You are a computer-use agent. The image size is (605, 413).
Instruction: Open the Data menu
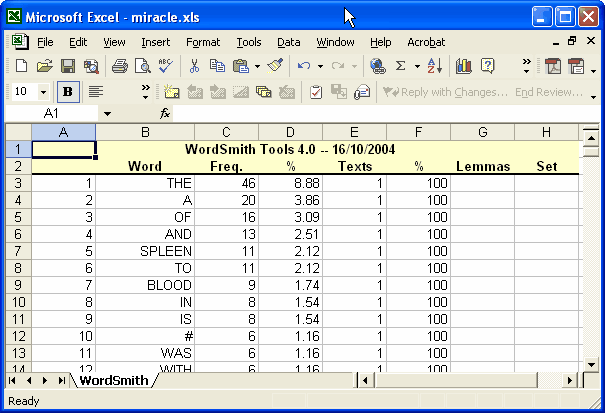[x=289, y=42]
